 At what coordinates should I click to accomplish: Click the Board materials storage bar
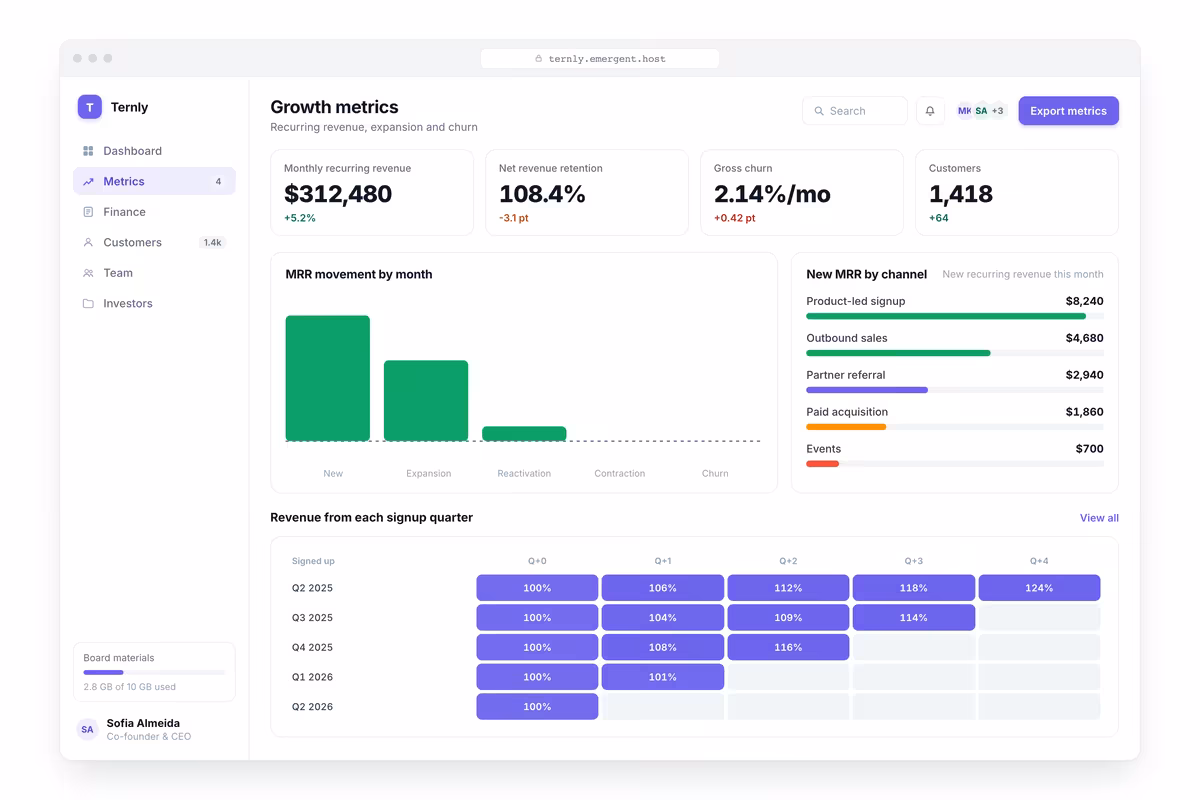coord(154,673)
